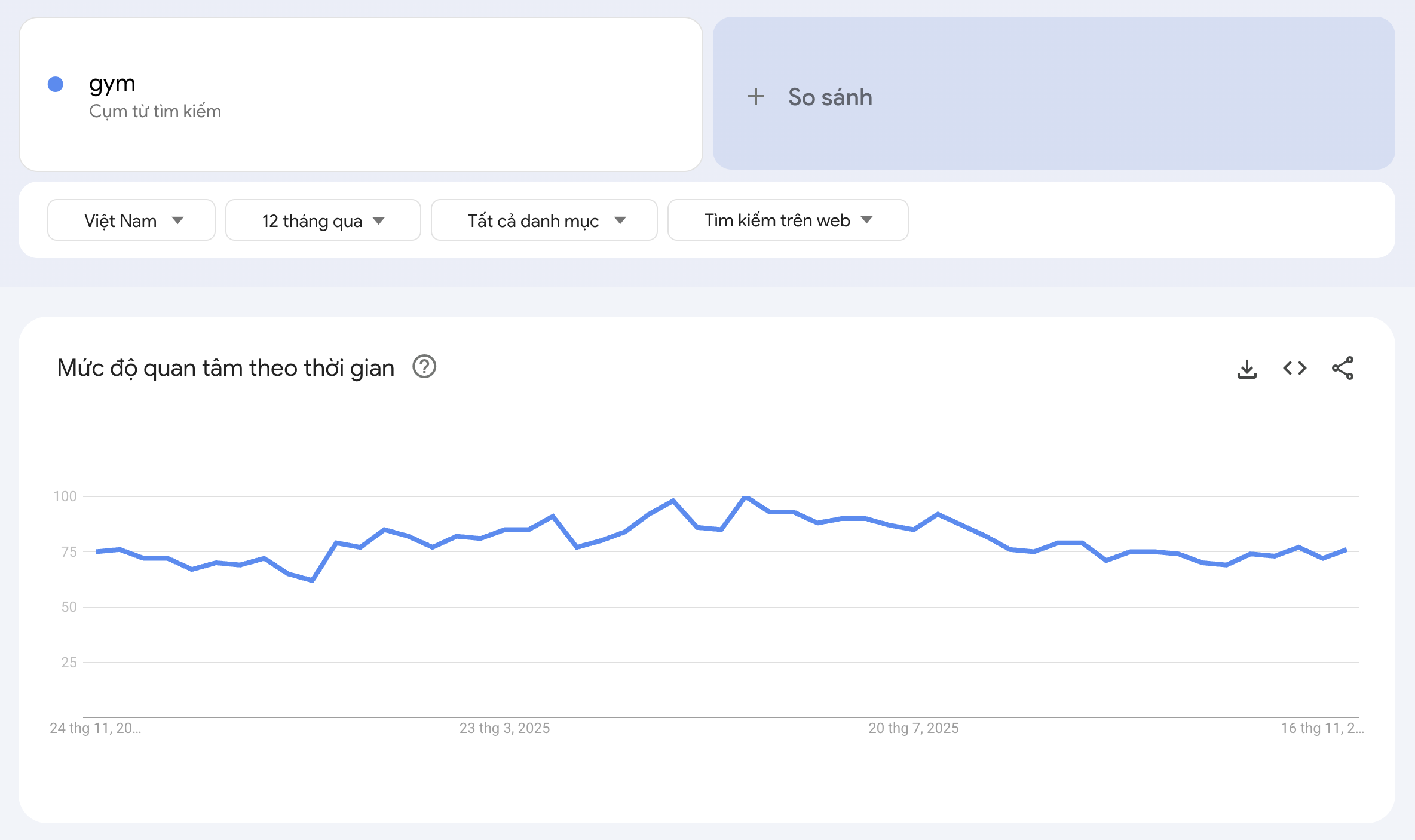Expand the 12 tháng qua time range
The height and width of the screenshot is (840, 1415).
coord(323,220)
